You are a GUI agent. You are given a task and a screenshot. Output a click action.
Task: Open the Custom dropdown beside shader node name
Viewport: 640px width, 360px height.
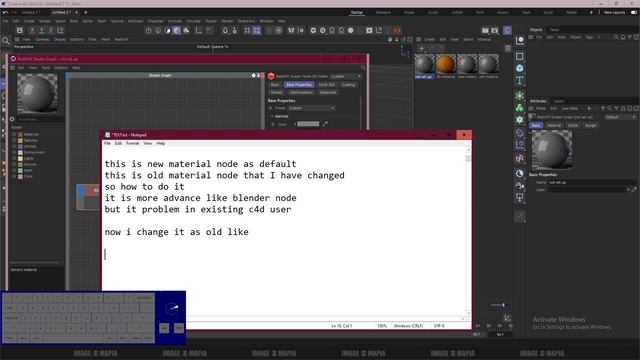point(346,76)
